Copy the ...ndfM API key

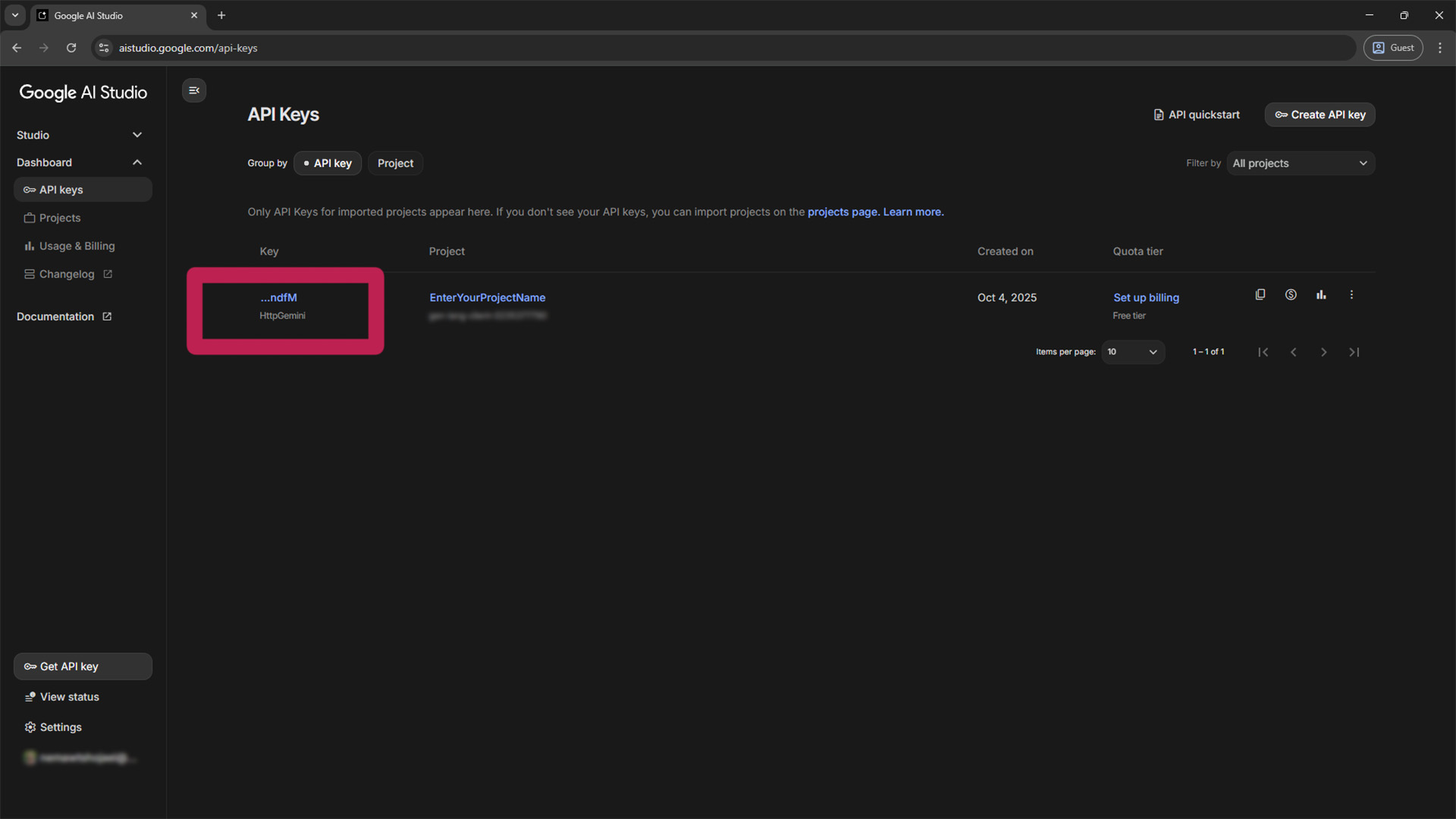[1260, 295]
